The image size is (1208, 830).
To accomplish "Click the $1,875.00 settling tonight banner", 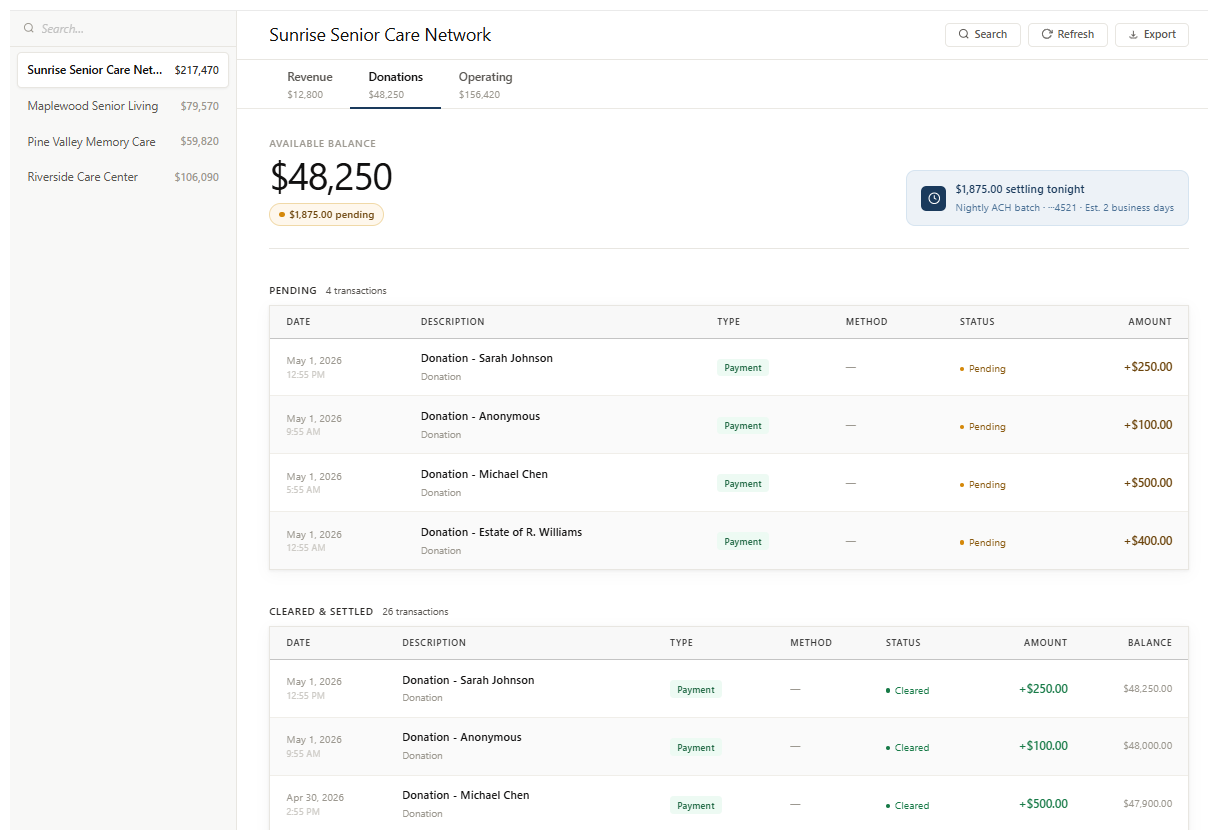I will [x=1047, y=198].
